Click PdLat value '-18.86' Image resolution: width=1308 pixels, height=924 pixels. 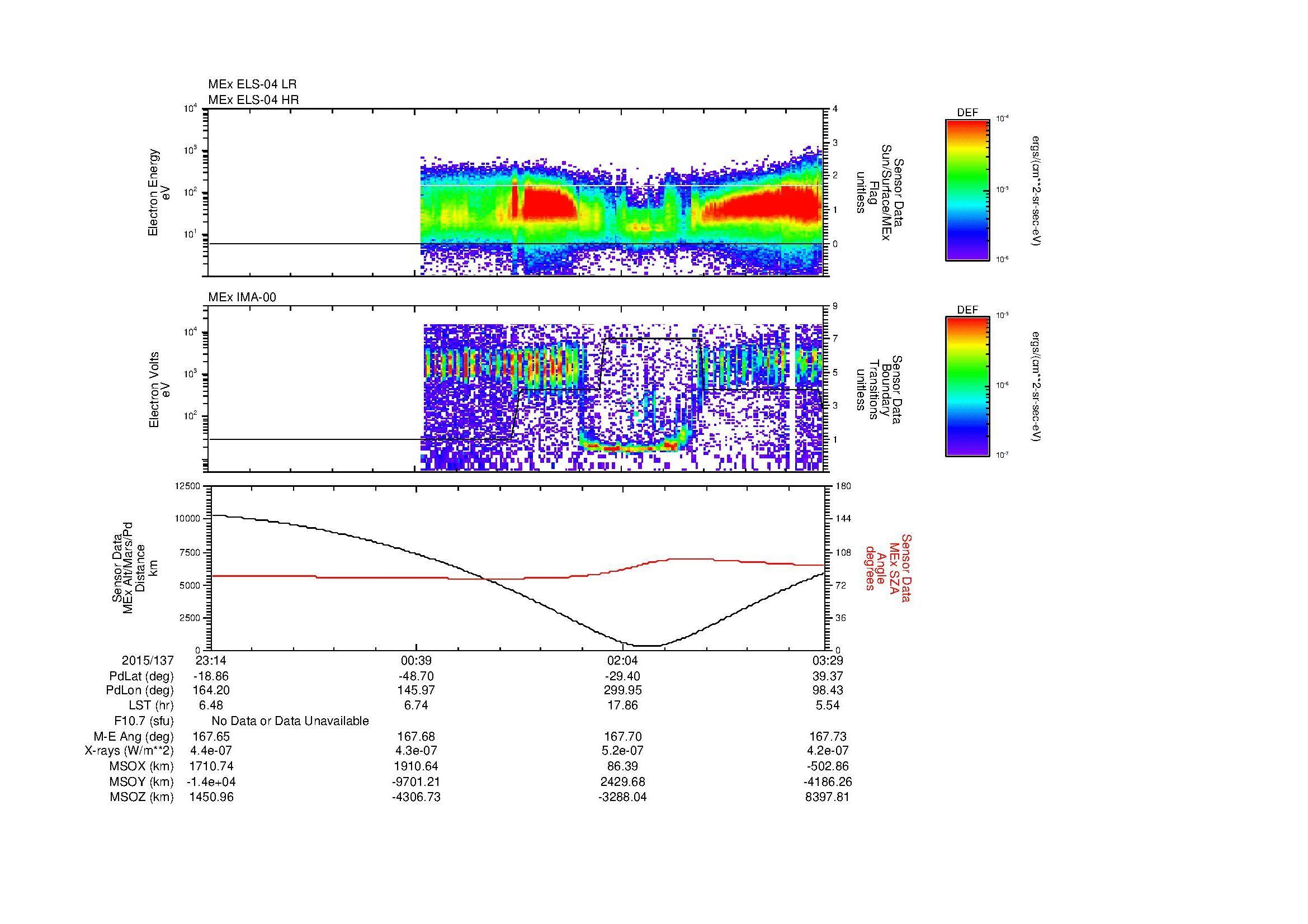coord(211,676)
